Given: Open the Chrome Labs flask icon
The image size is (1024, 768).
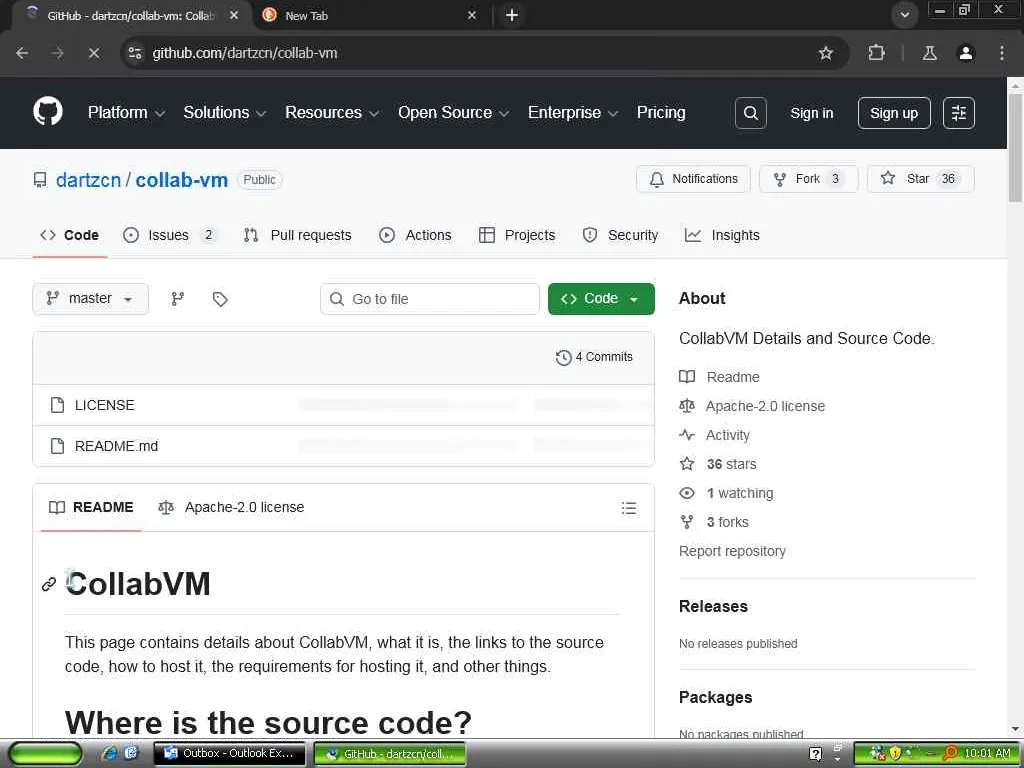Looking at the screenshot, I should click(929, 53).
